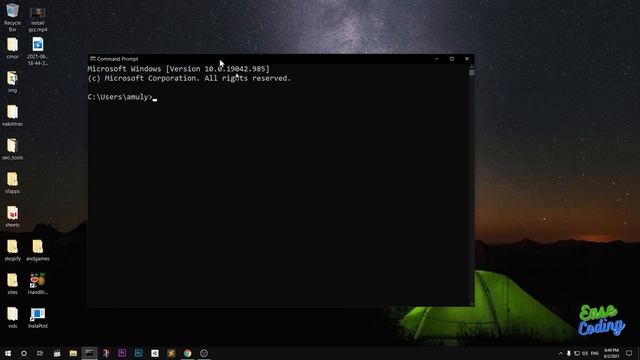Show hidden system tray icons
640x360 pixels.
coord(561,353)
